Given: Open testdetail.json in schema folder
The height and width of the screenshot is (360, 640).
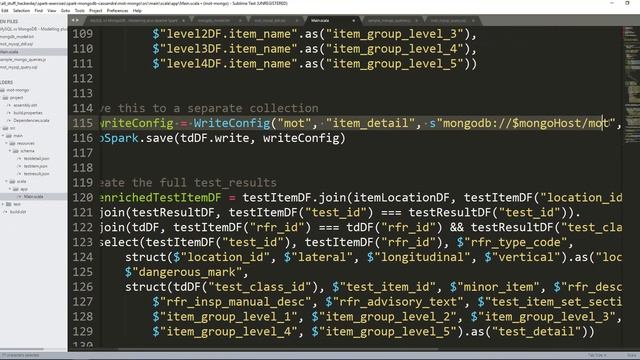Looking at the screenshot, I should pos(36,158).
